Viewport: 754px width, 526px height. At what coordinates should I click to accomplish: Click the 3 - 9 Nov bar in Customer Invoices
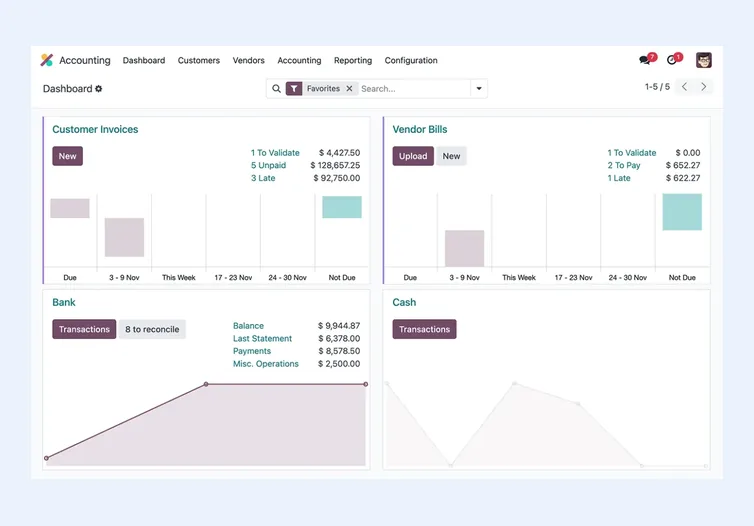[124, 237]
